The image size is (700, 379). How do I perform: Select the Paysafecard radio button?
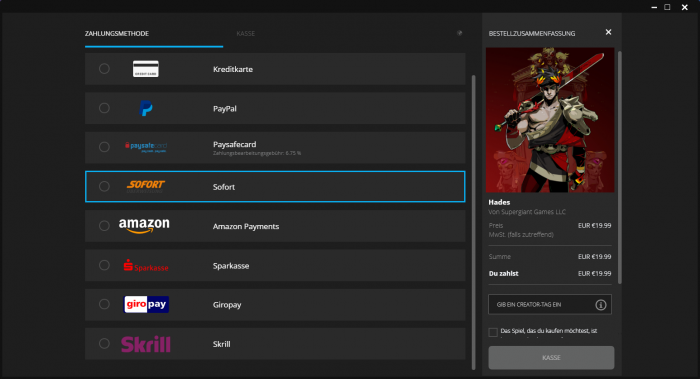(104, 147)
